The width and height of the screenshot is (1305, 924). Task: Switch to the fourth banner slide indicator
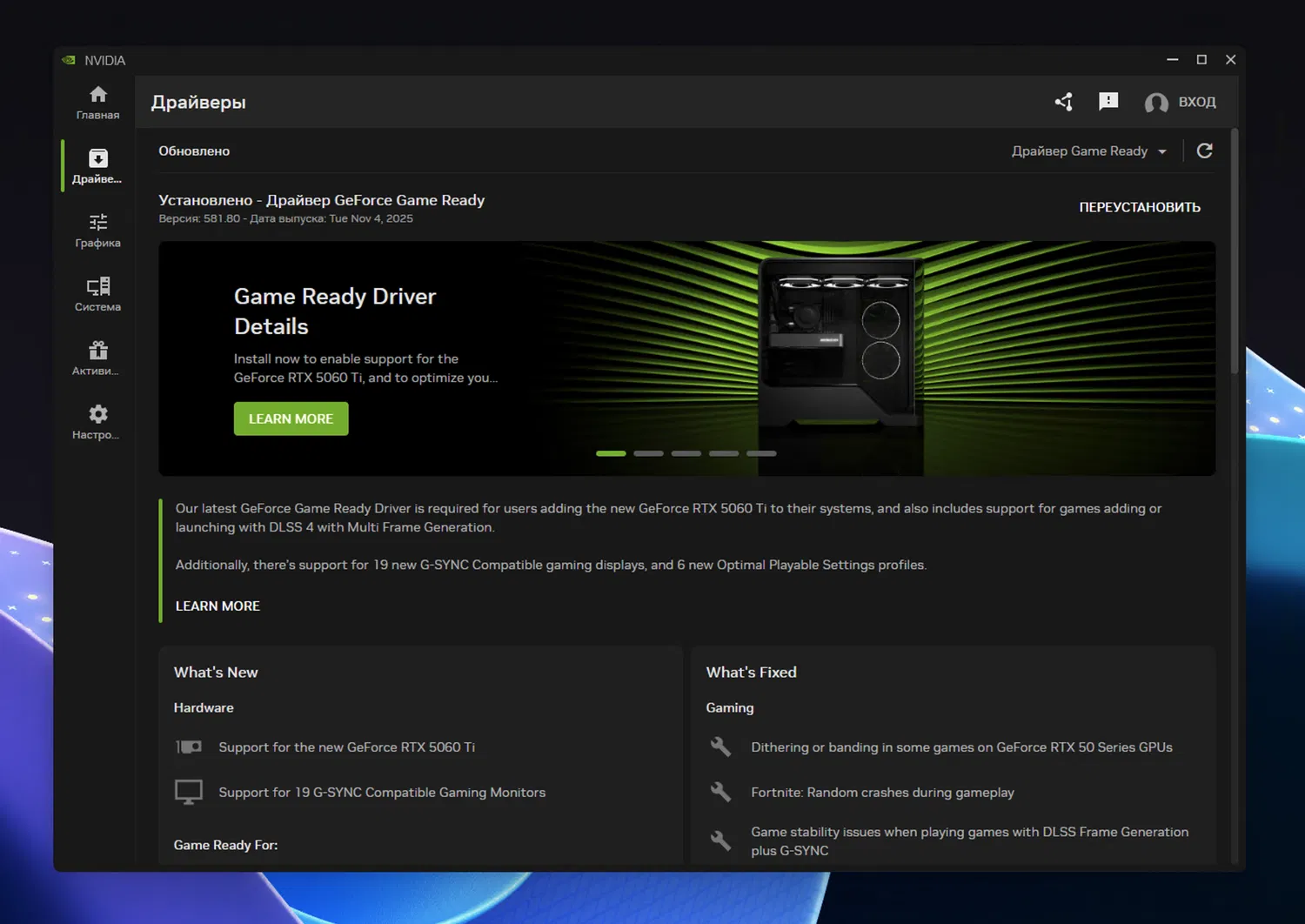click(x=724, y=453)
